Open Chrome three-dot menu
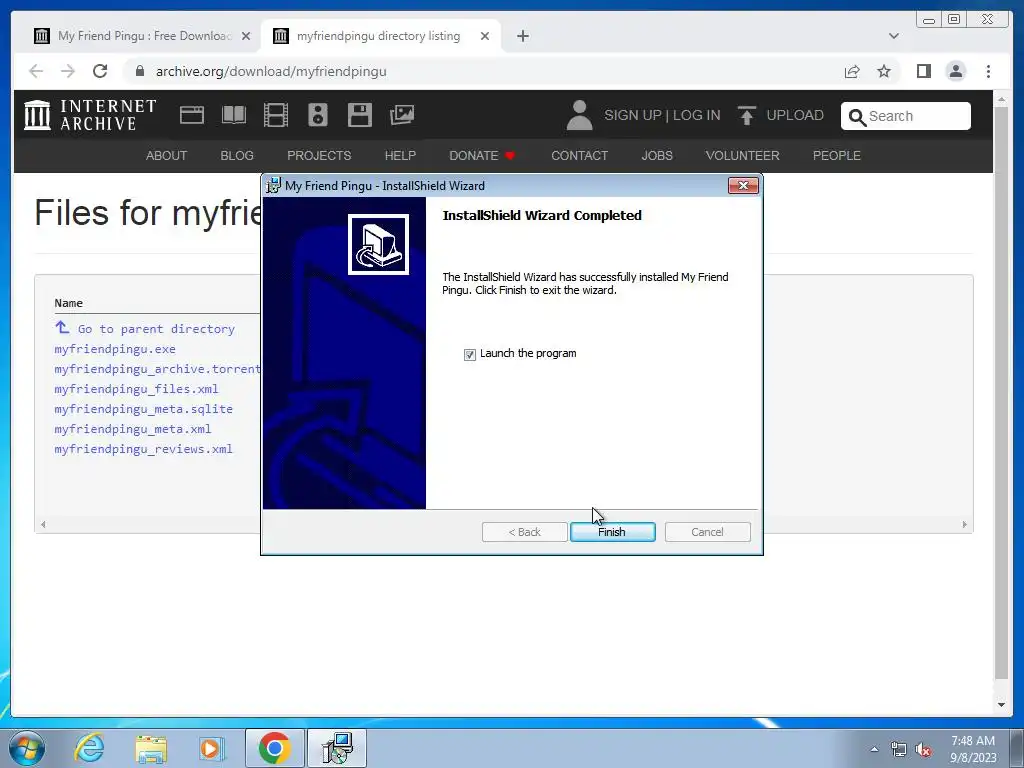 (989, 71)
